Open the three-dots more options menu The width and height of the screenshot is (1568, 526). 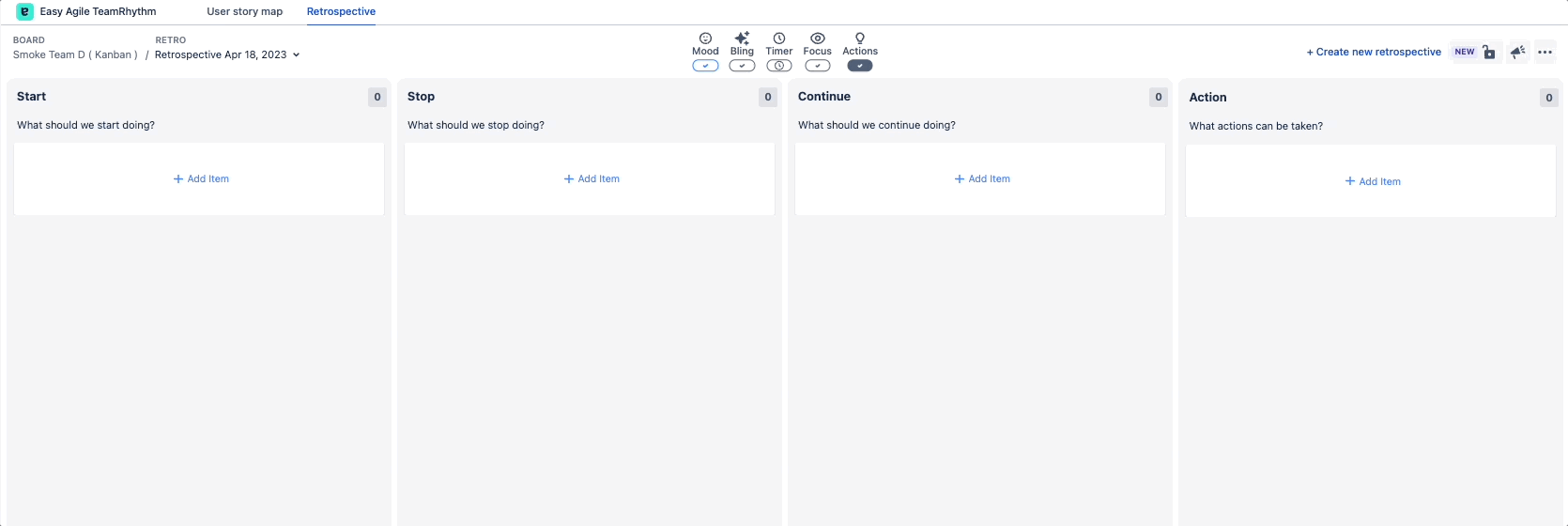coord(1545,52)
